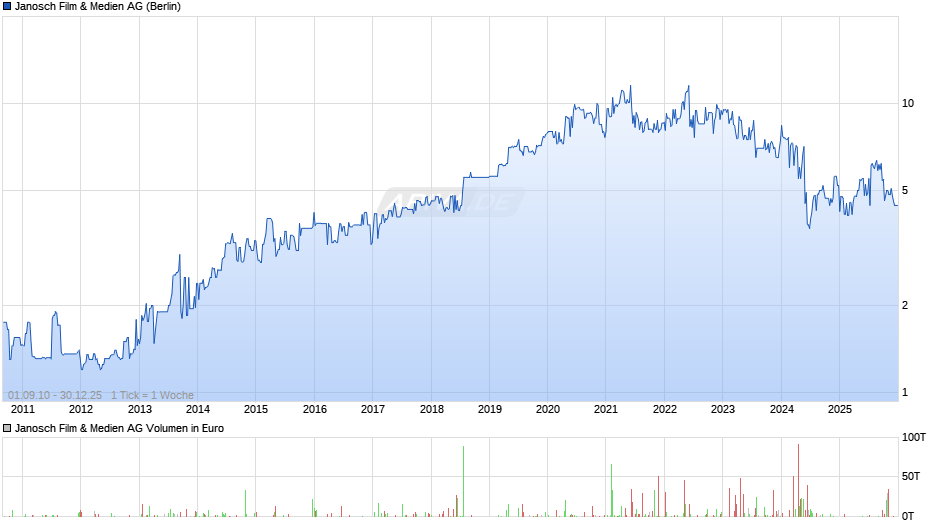Click the 2013 year label on the x-axis
Image resolution: width=940 pixels, height=526 pixels.
(x=140, y=409)
